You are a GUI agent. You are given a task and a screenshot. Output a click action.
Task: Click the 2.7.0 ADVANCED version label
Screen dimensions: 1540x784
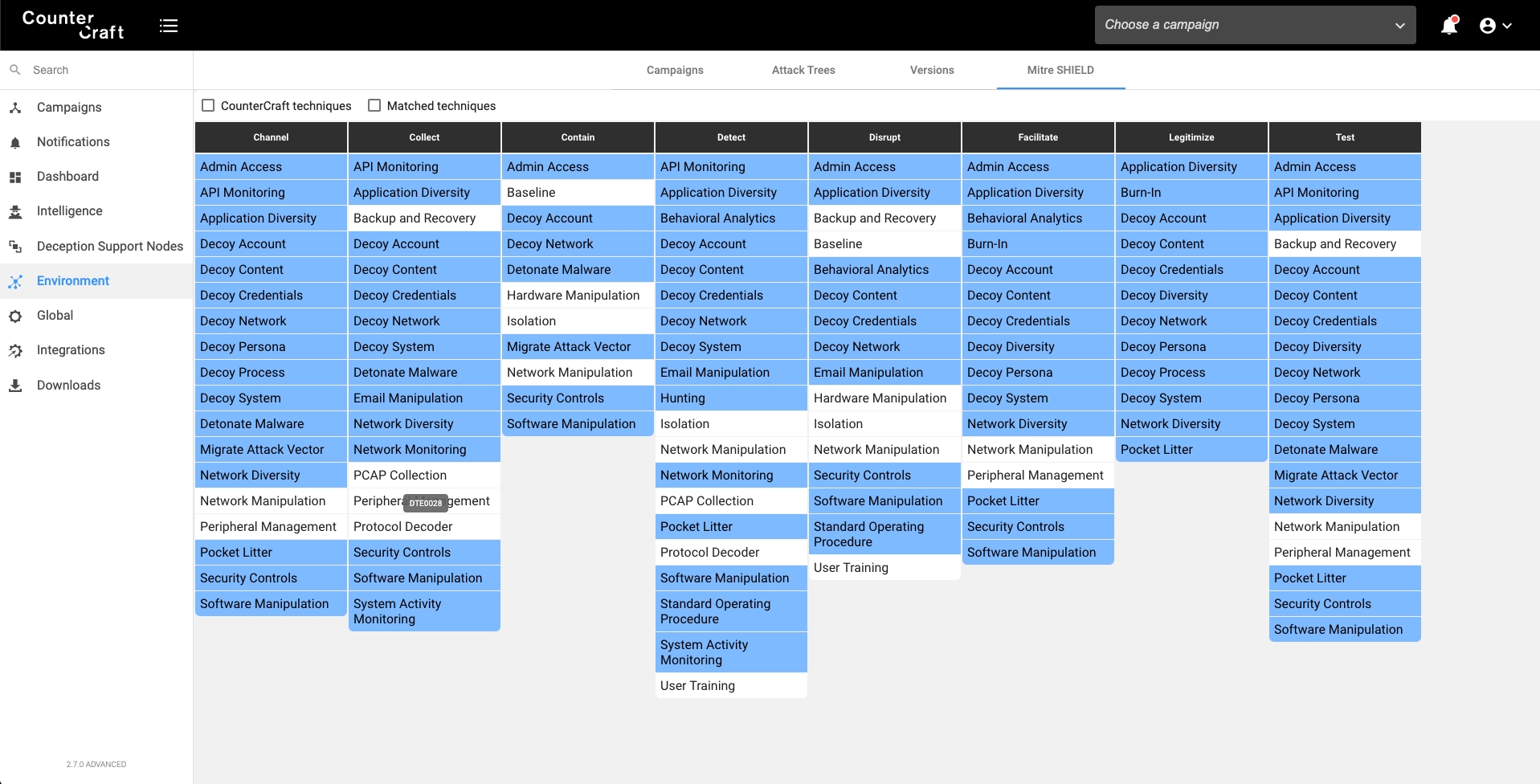tap(96, 765)
